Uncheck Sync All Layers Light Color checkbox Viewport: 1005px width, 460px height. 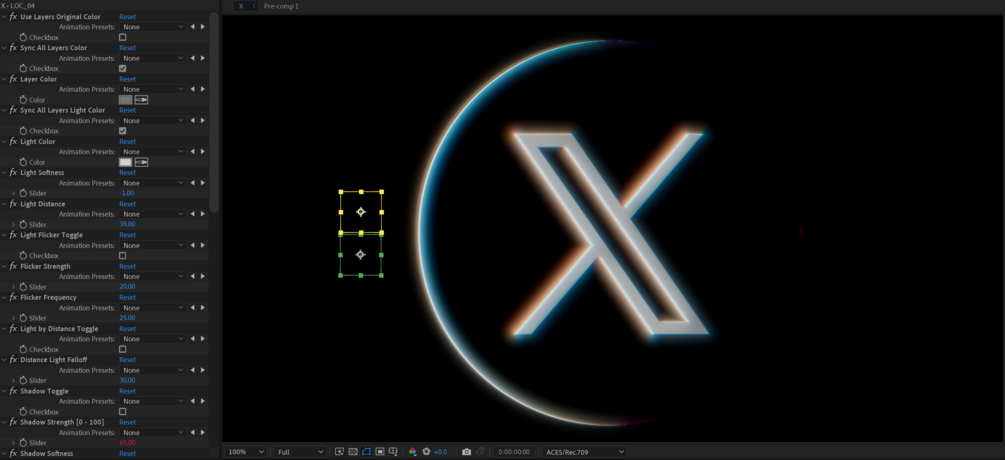tap(122, 131)
